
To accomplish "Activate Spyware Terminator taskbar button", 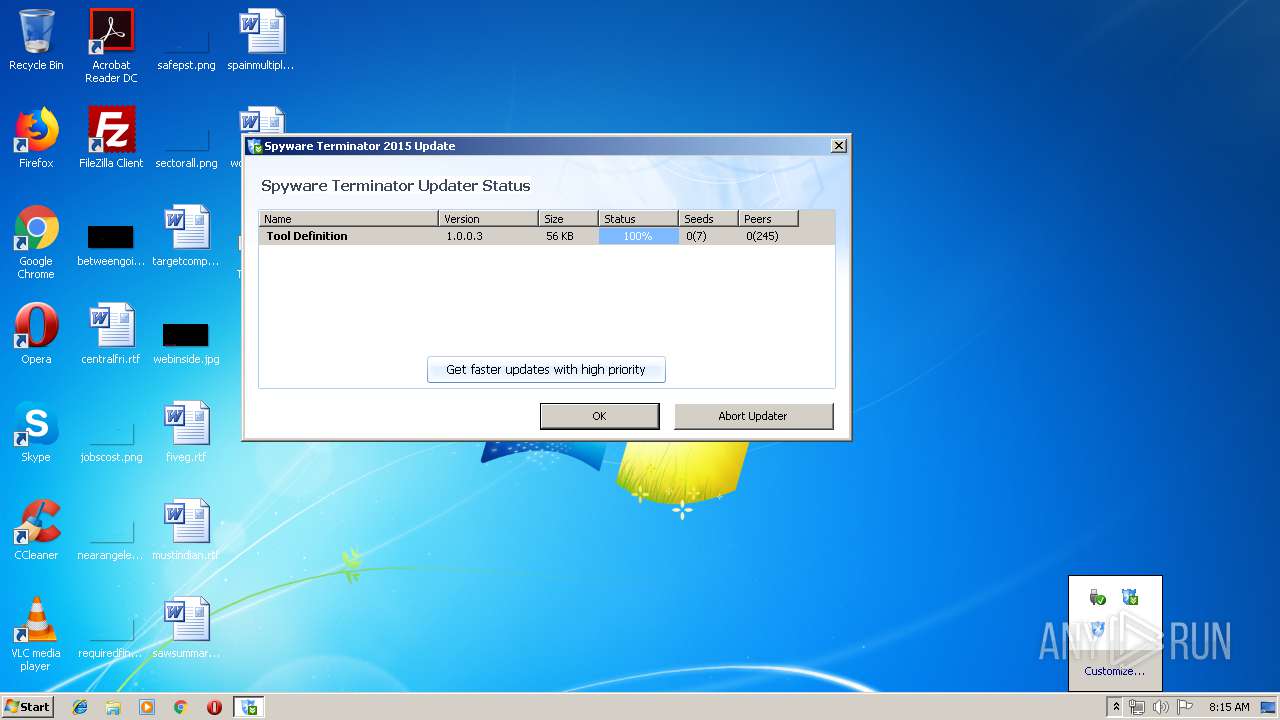I will [248, 707].
